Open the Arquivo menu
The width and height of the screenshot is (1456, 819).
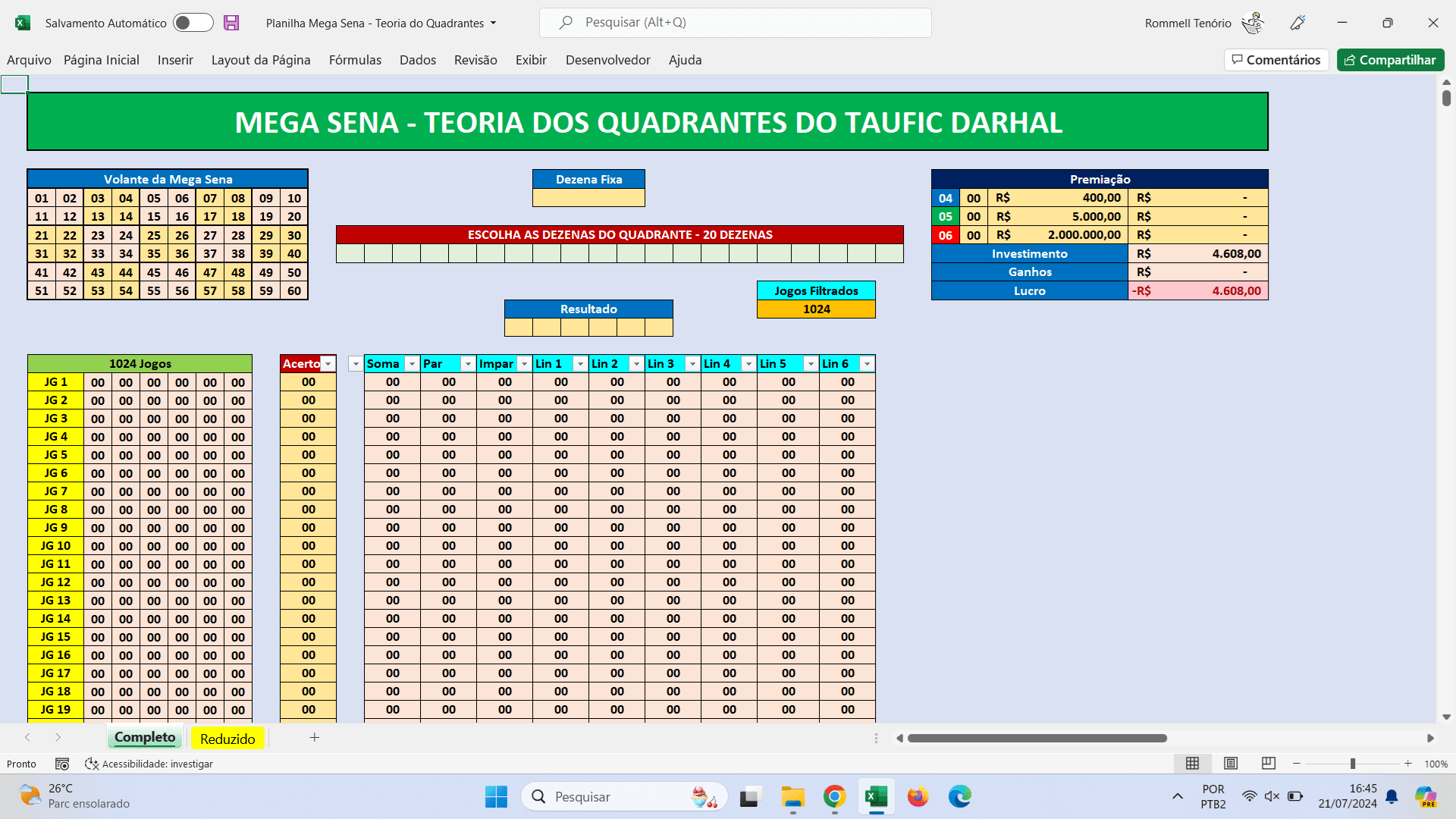click(29, 60)
